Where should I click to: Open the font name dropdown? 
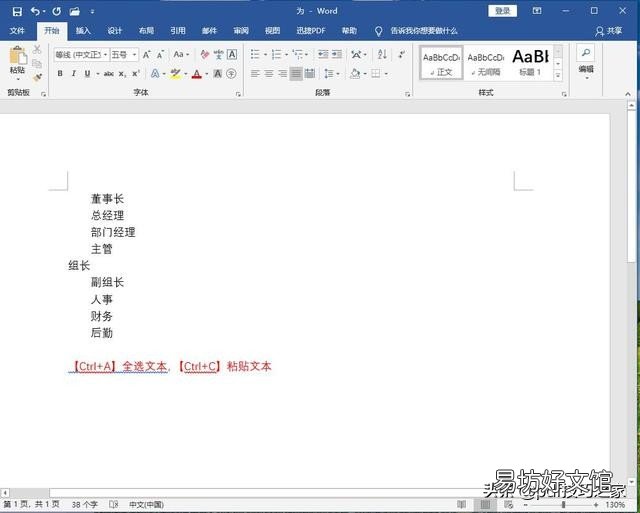105,55
